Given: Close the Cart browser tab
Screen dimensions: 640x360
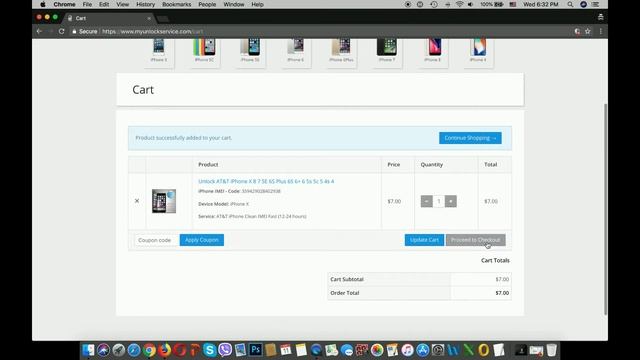Looking at the screenshot, I should point(149,18).
